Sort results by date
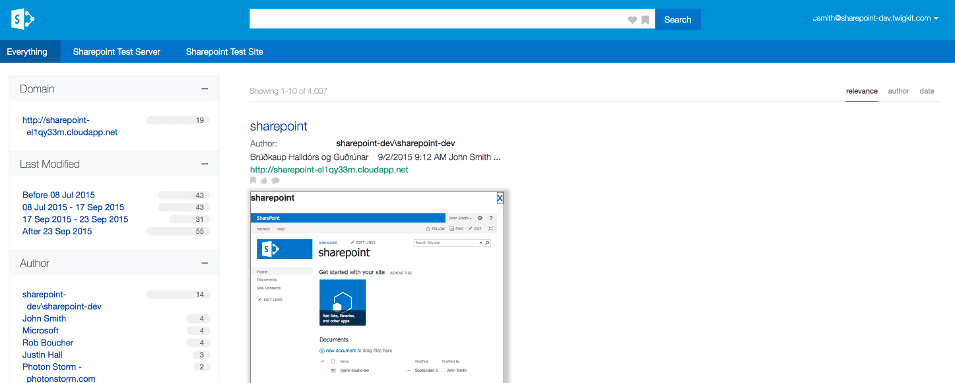 (x=927, y=91)
